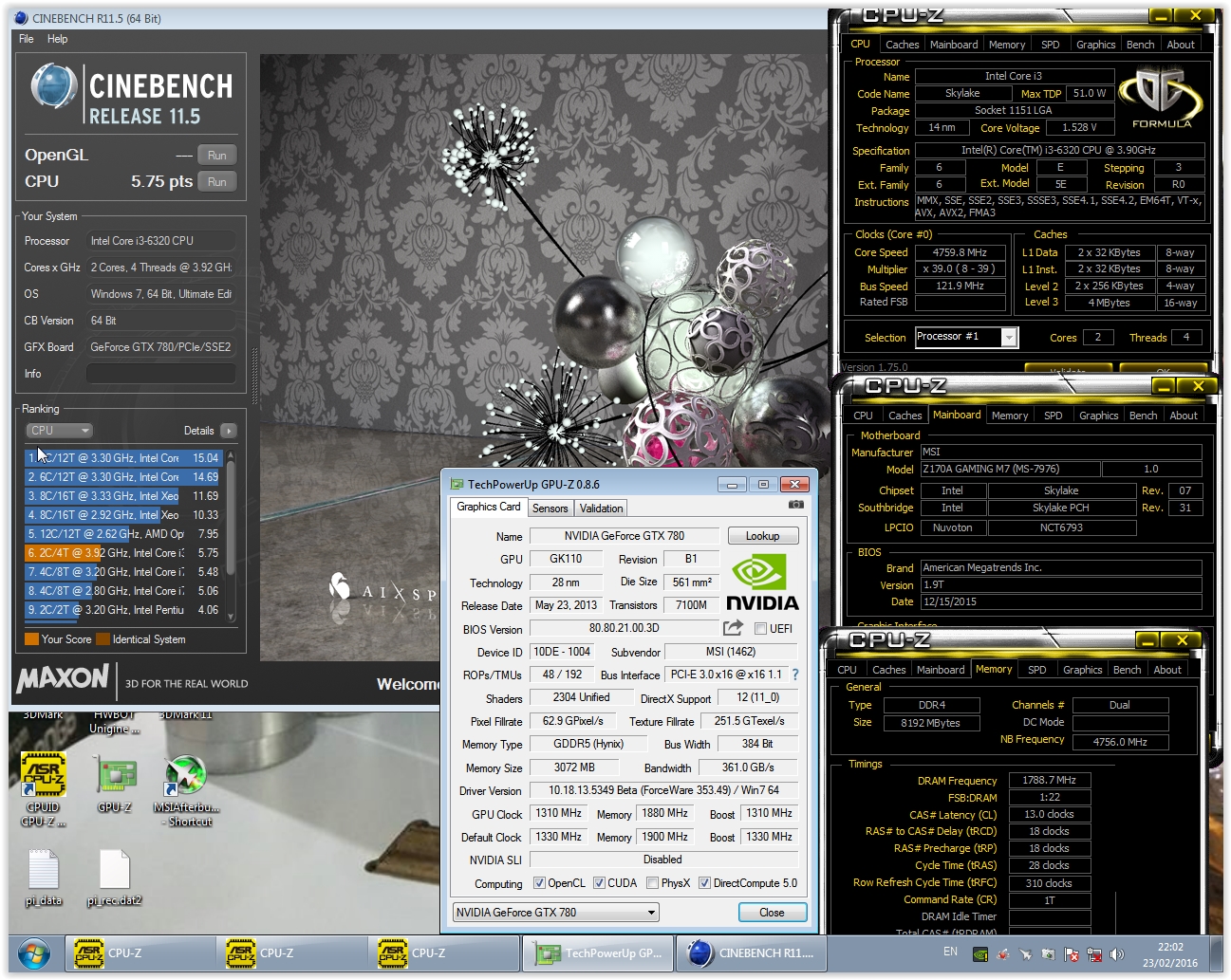Open the Help menu in Cinebench

58,39
